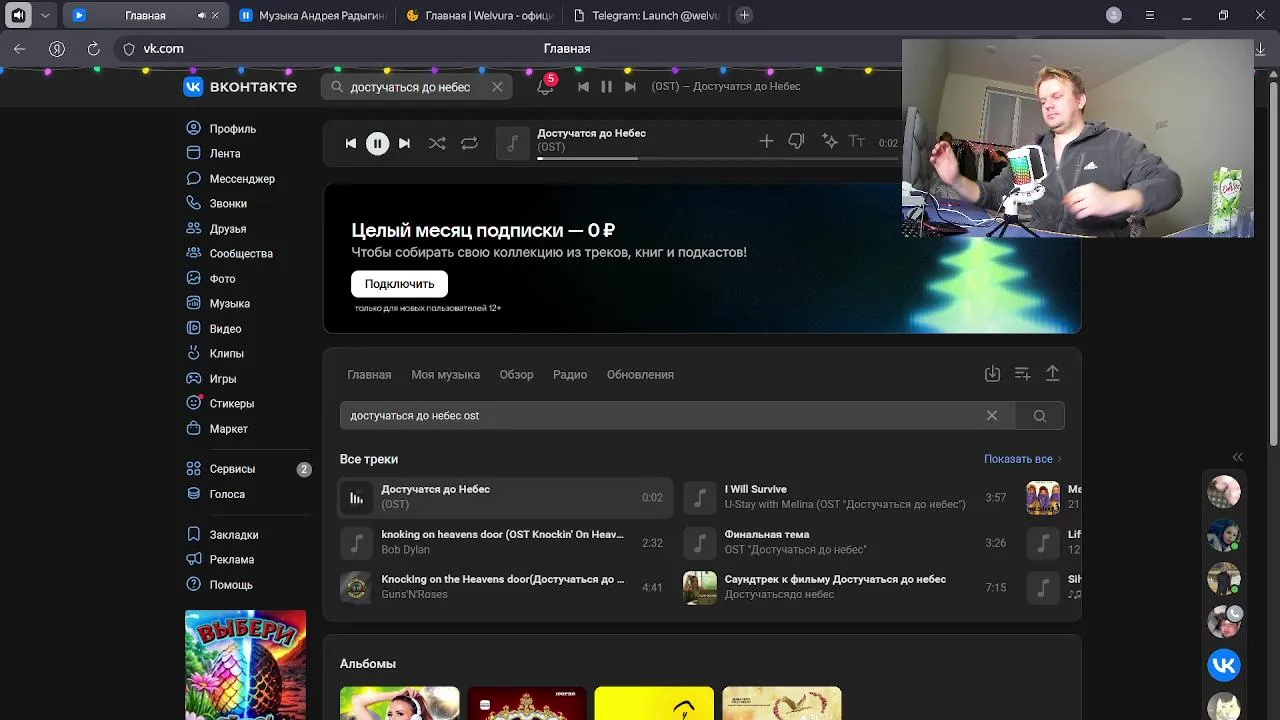Switch to Музыка Андрея Радыгина browser tab
This screenshot has height=720, width=1280.
(x=310, y=15)
